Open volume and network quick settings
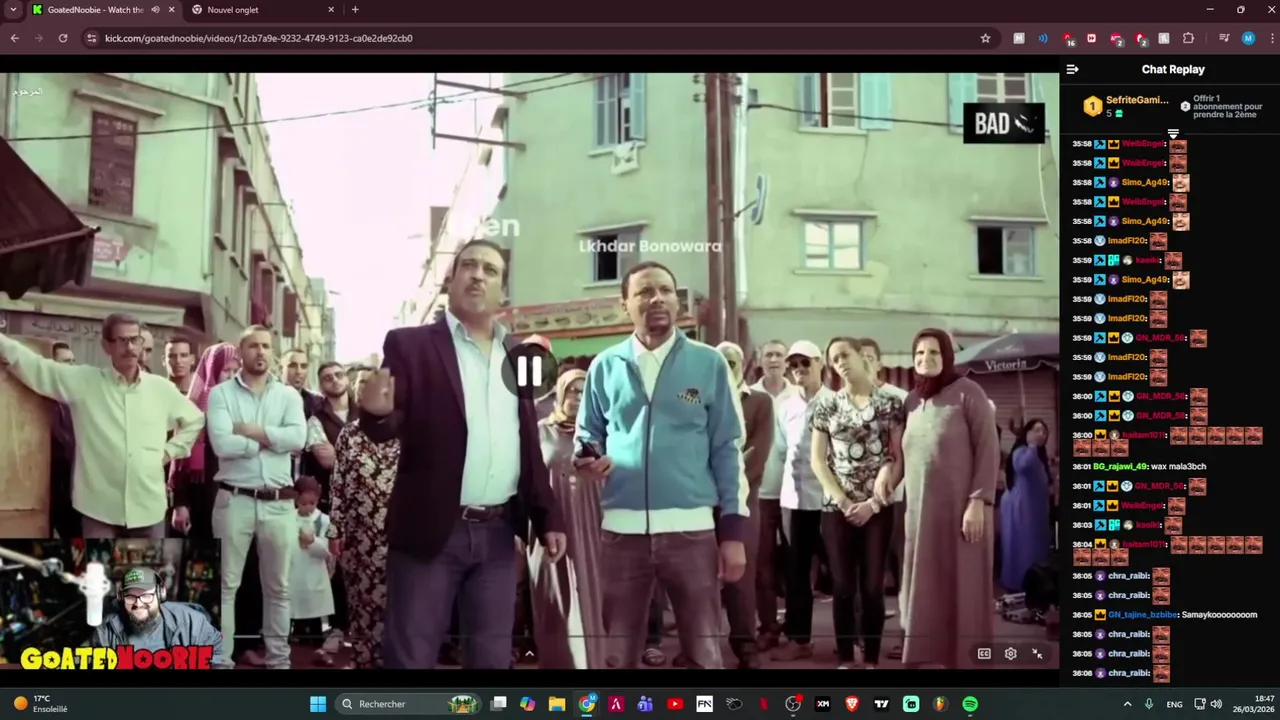Image resolution: width=1280 pixels, height=720 pixels. [x=1210, y=704]
